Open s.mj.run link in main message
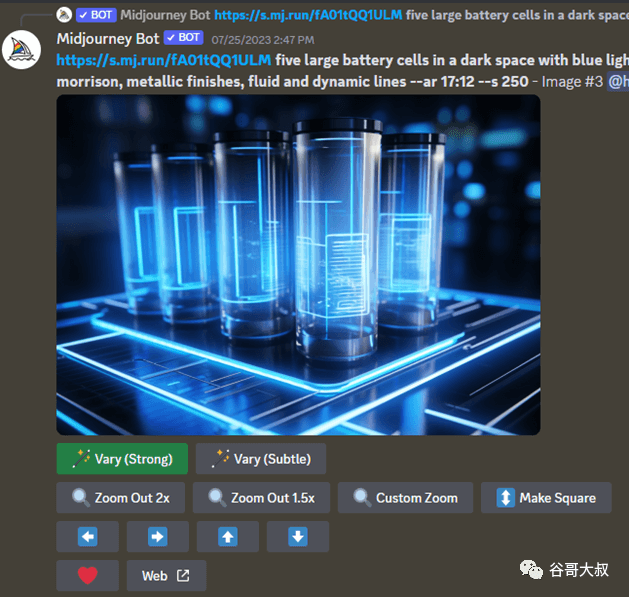This screenshot has width=629, height=597. click(164, 60)
